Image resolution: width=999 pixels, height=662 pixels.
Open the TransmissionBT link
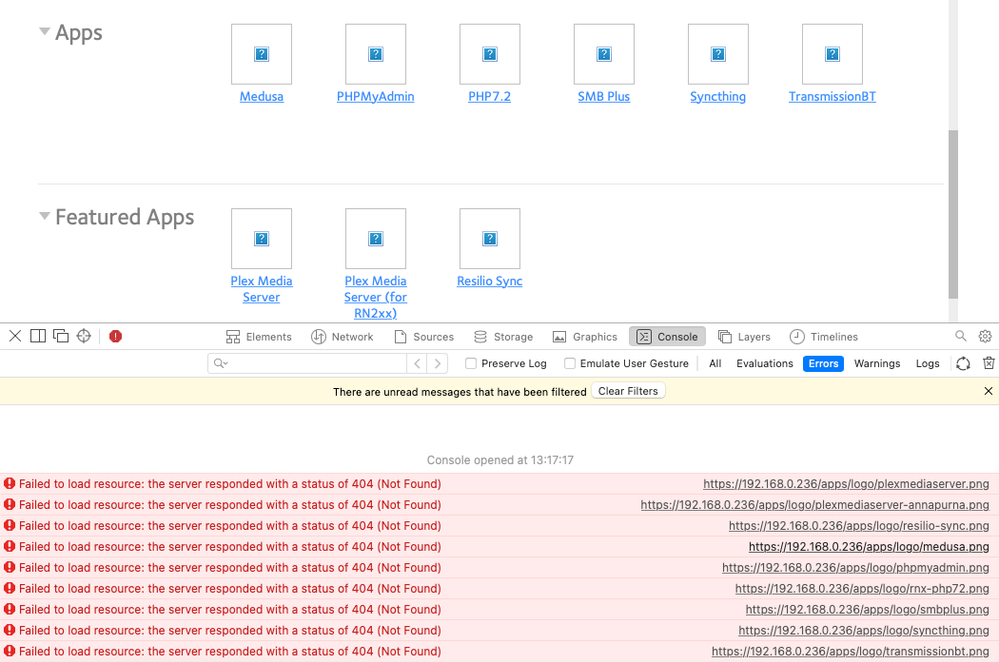(832, 97)
